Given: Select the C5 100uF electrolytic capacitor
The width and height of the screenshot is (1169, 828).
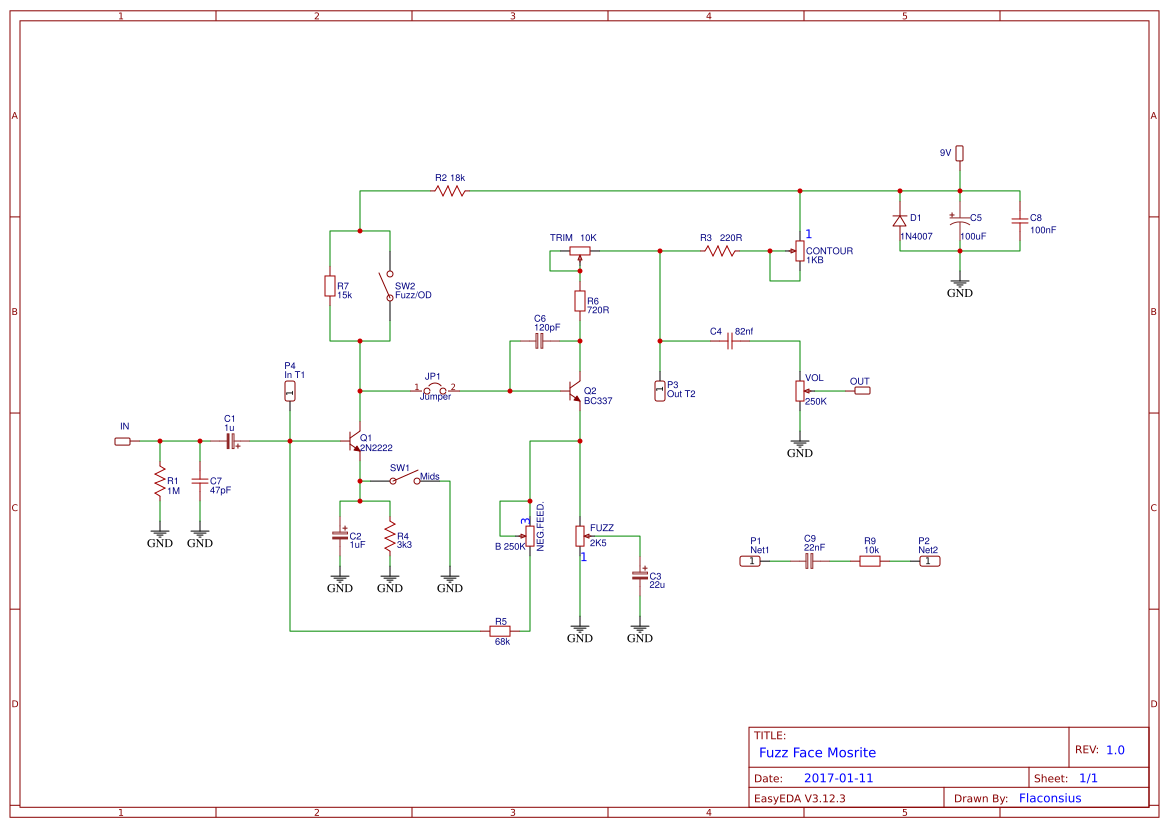Looking at the screenshot, I should click(960, 220).
